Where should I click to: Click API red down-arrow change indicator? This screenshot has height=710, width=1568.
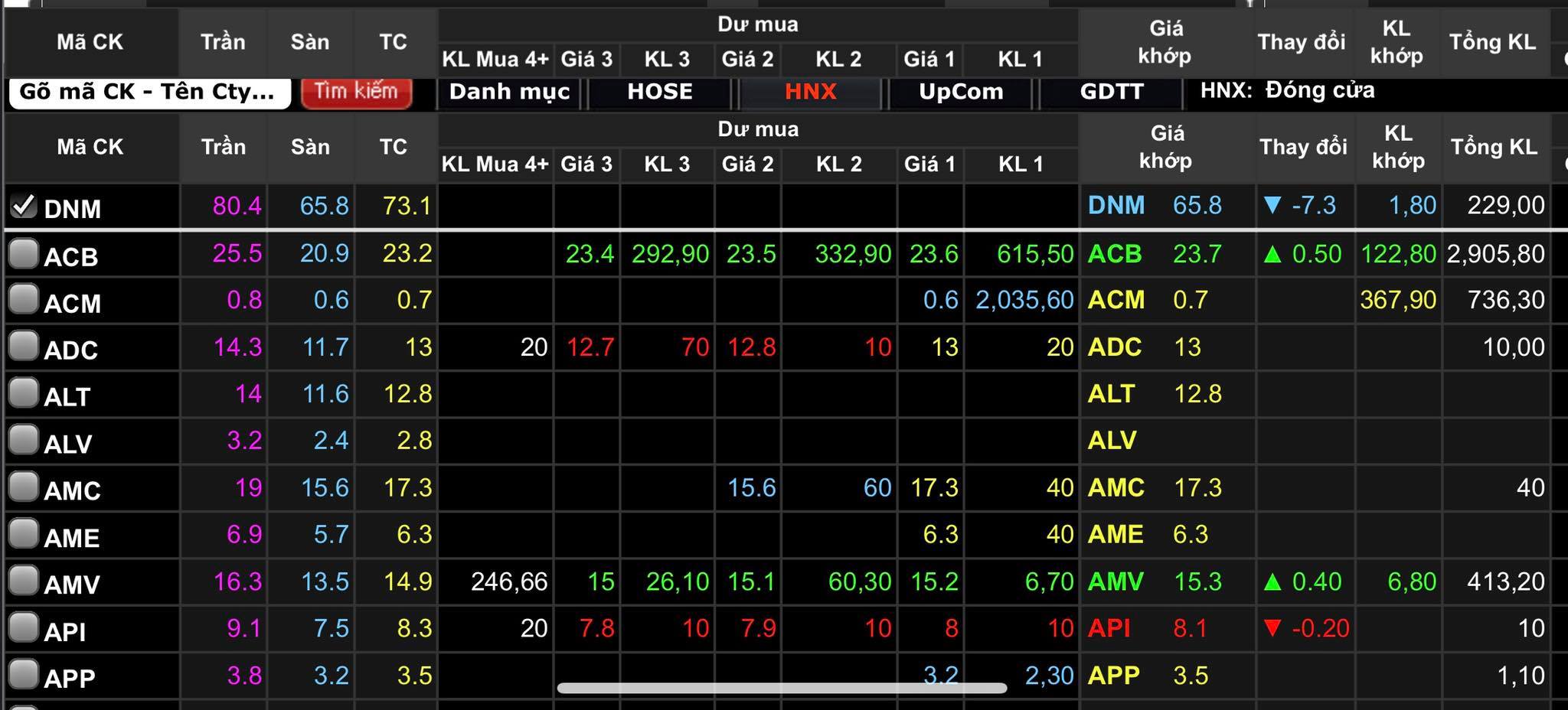pos(1272,628)
